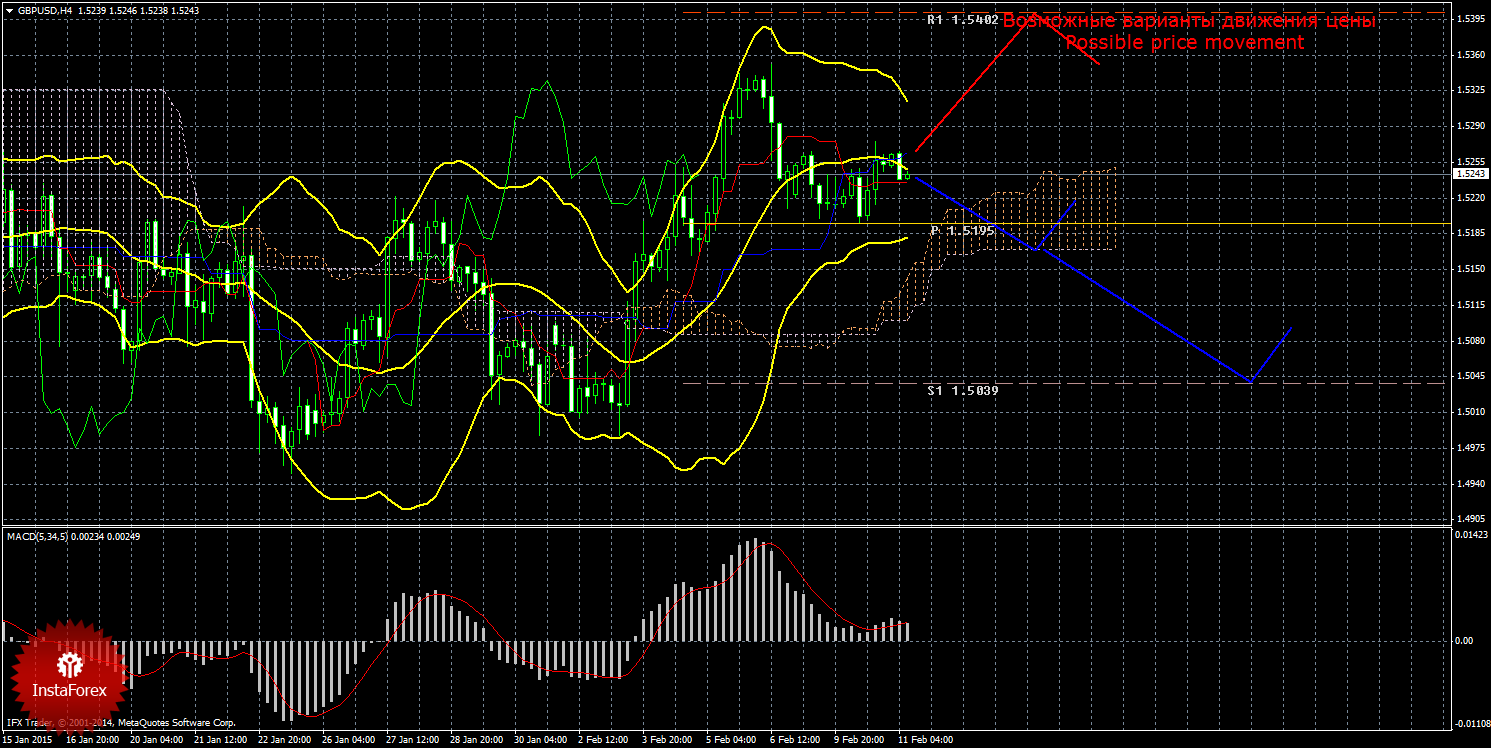1491x748 pixels.
Task: Click the 'Possible price movement' annotation text
Action: [x=1184, y=43]
